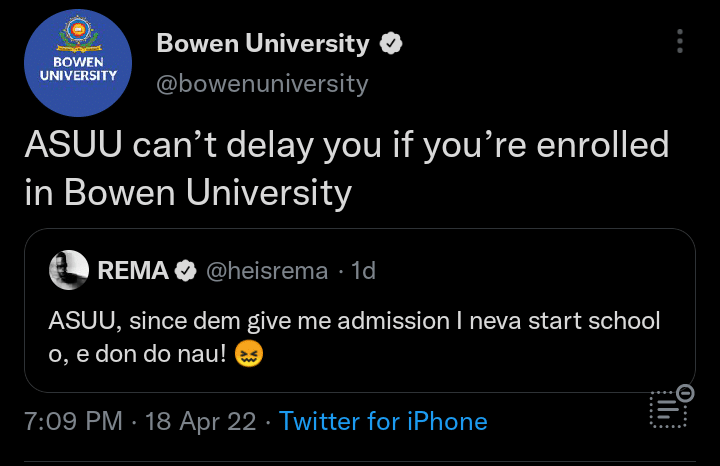Open the Bowen University display name

(263, 44)
